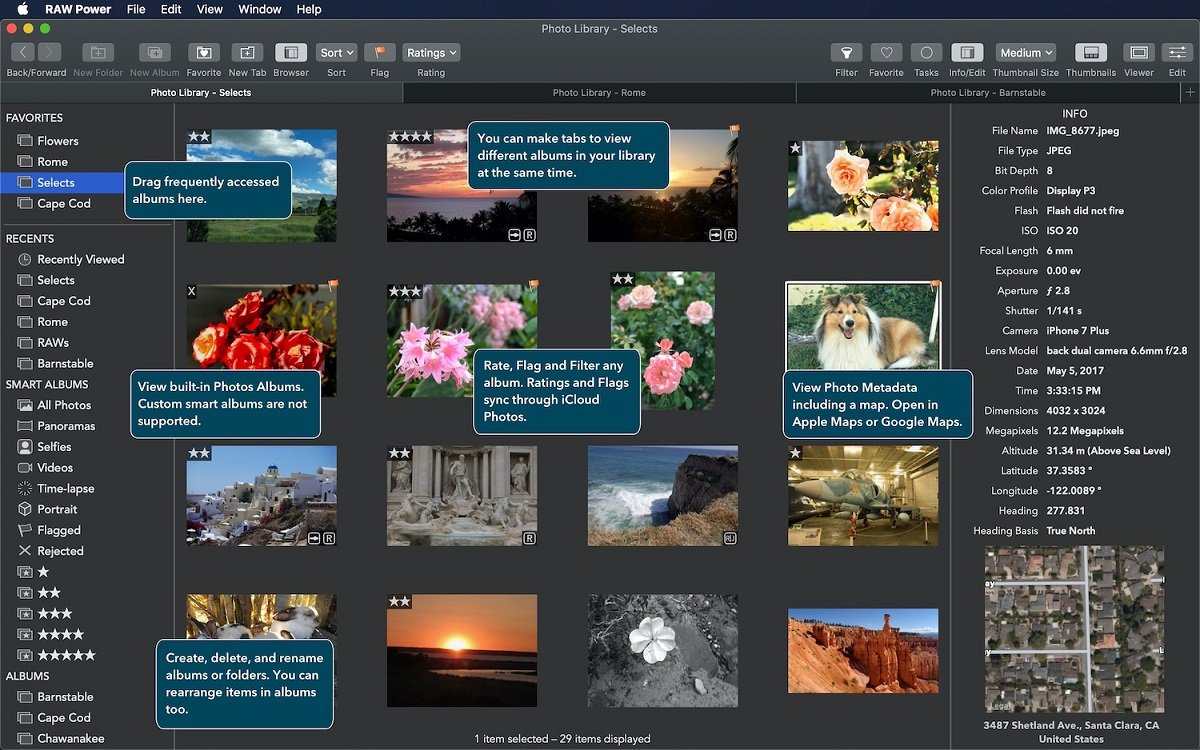Toggle the Flag on the selected photo

pos(378,52)
